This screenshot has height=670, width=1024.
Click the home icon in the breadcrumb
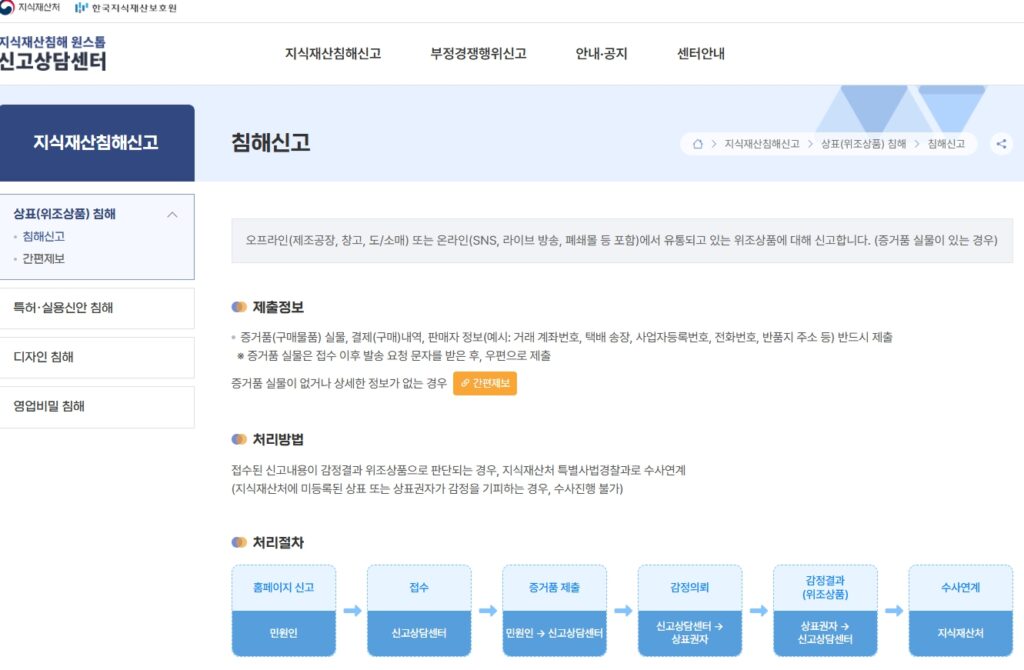pos(697,144)
